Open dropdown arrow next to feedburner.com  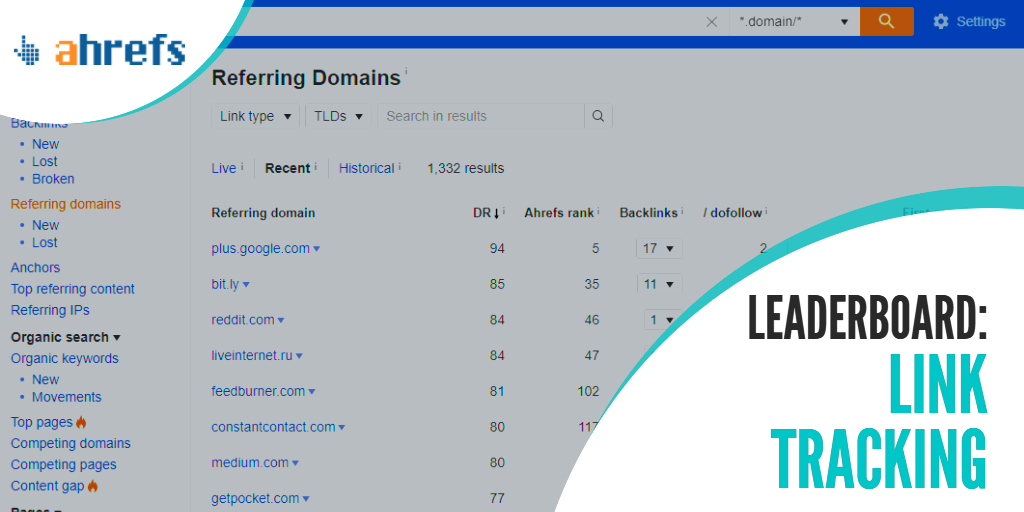[x=312, y=392]
